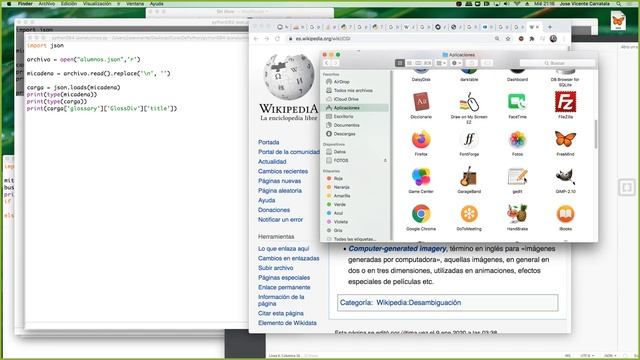640x360 pixels.
Task: Select the FreeMind butterfly app icon
Action: click(565, 140)
